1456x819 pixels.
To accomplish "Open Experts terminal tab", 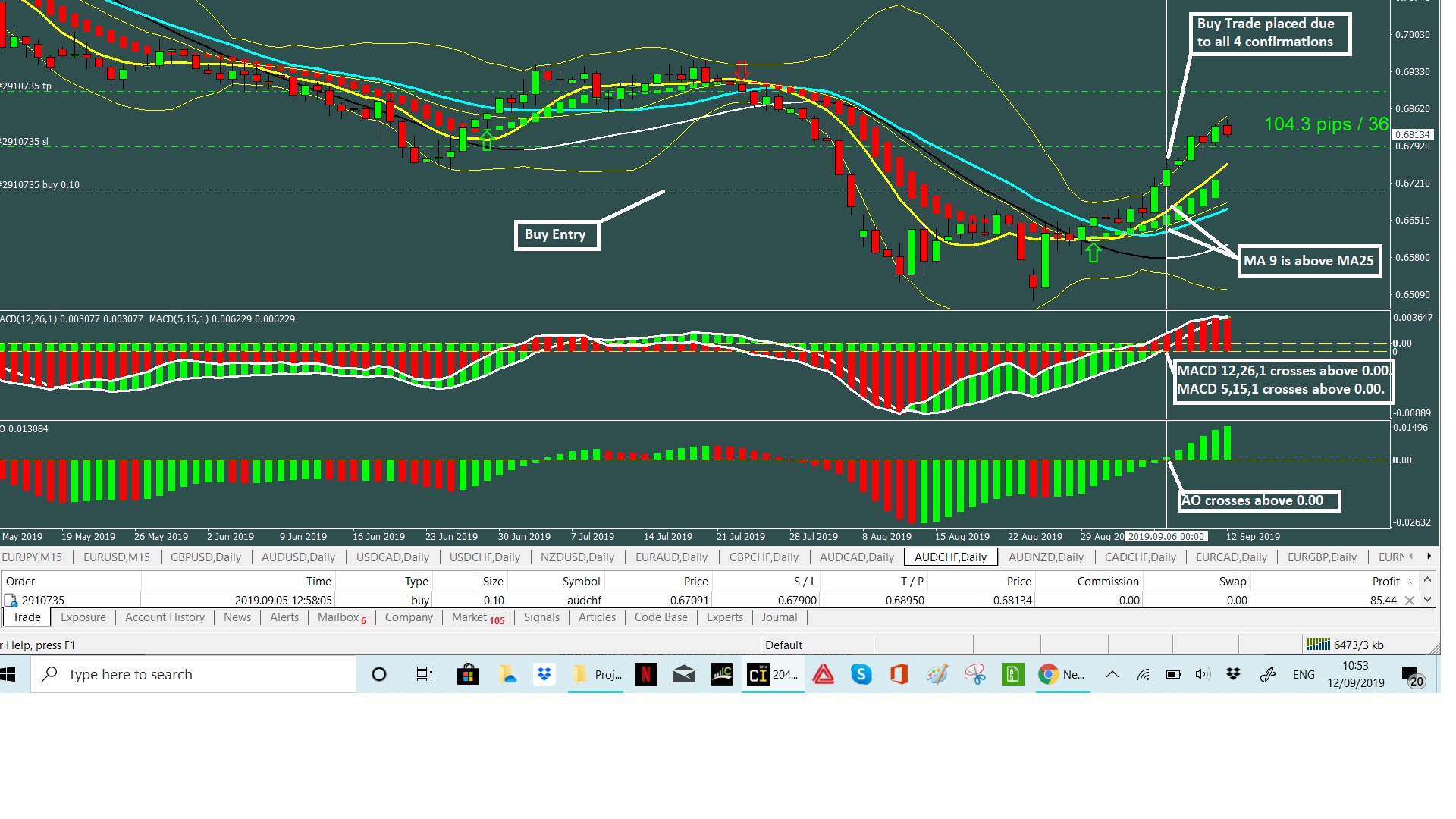I will (x=724, y=617).
